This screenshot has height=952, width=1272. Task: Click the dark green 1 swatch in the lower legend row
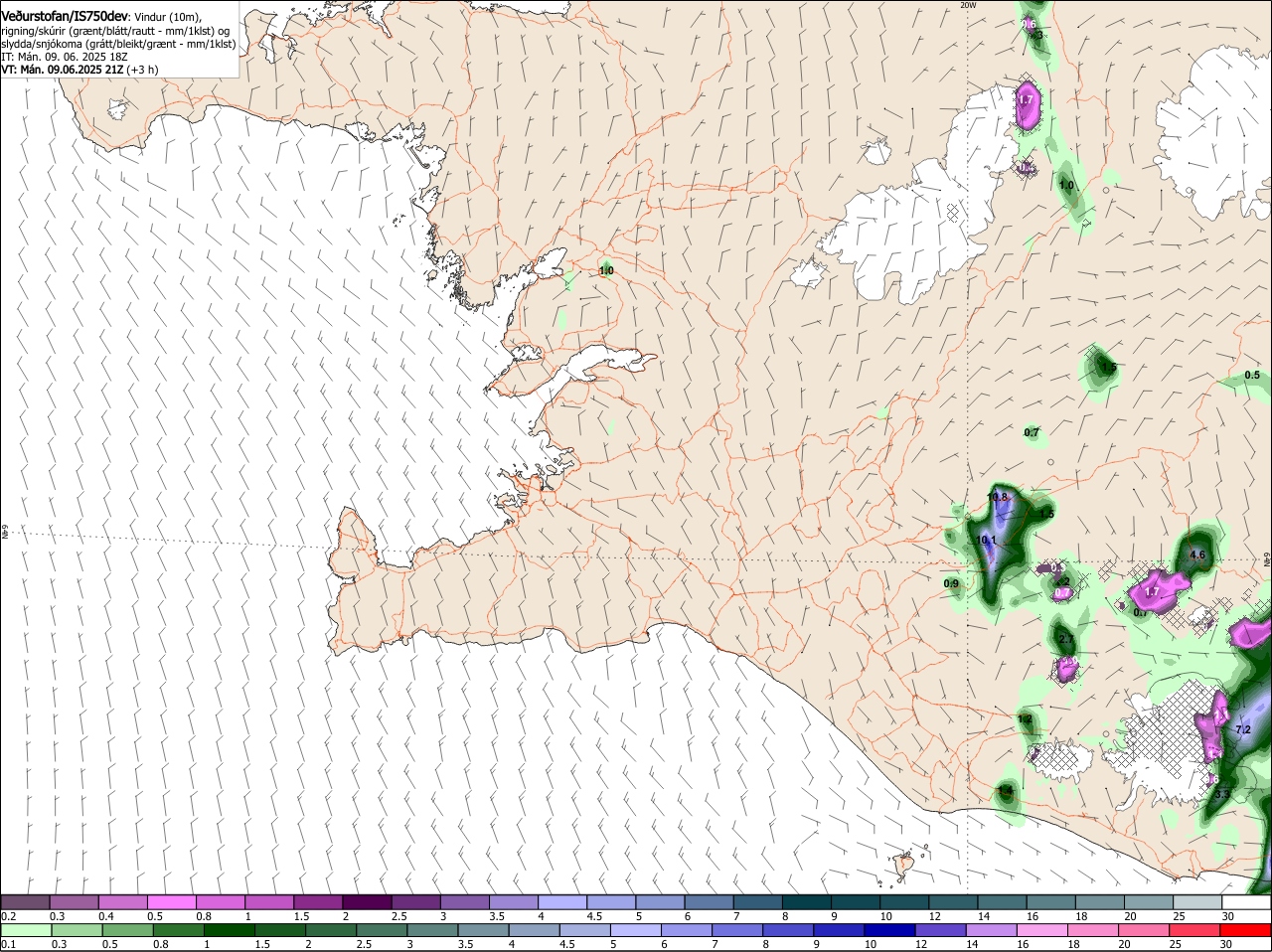pyautogui.click(x=229, y=929)
